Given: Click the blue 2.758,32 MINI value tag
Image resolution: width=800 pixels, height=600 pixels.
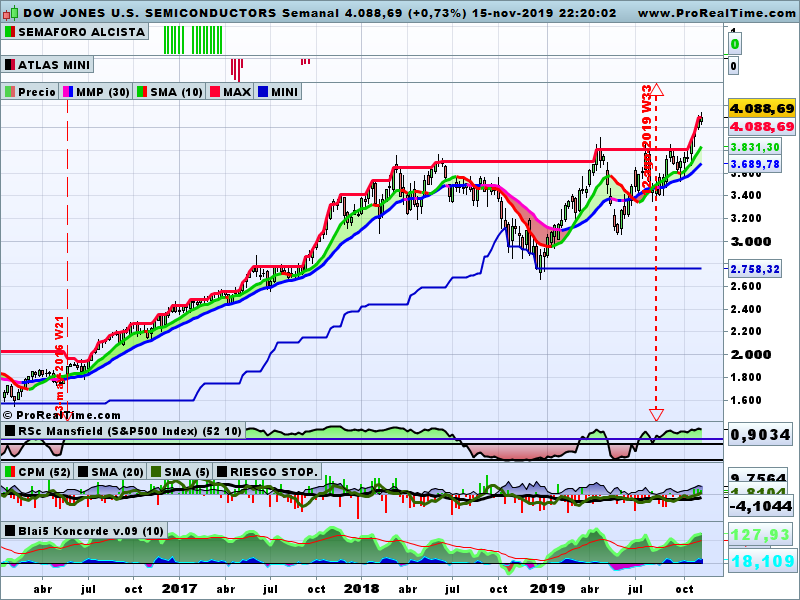Looking at the screenshot, I should tap(755, 269).
